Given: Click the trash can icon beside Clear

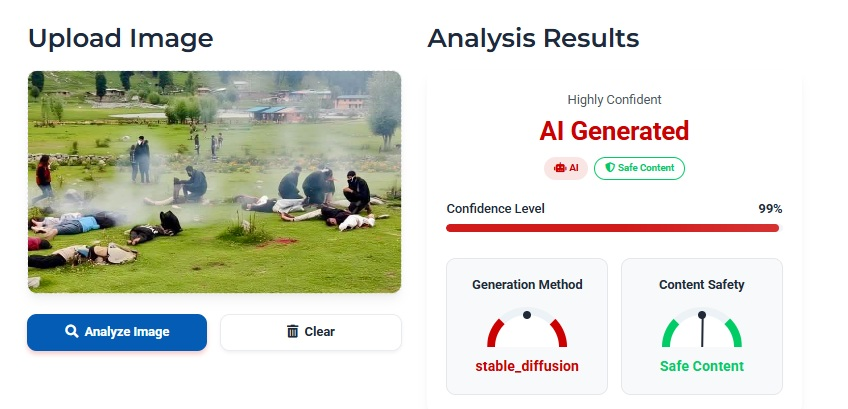Looking at the screenshot, I should pos(293,331).
